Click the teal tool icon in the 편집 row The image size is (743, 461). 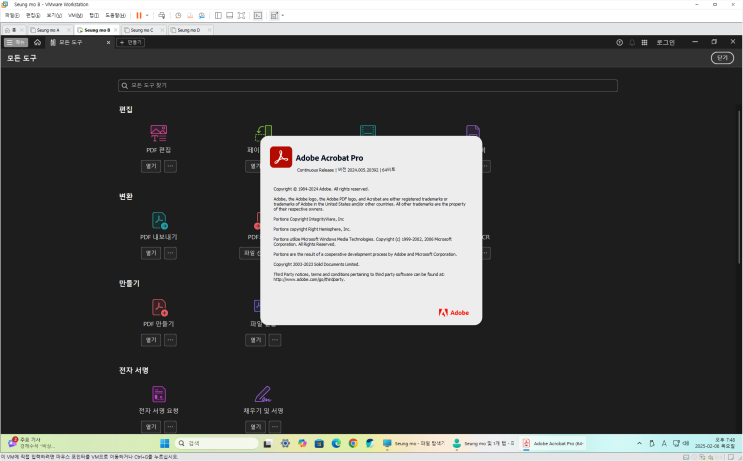tap(368, 130)
